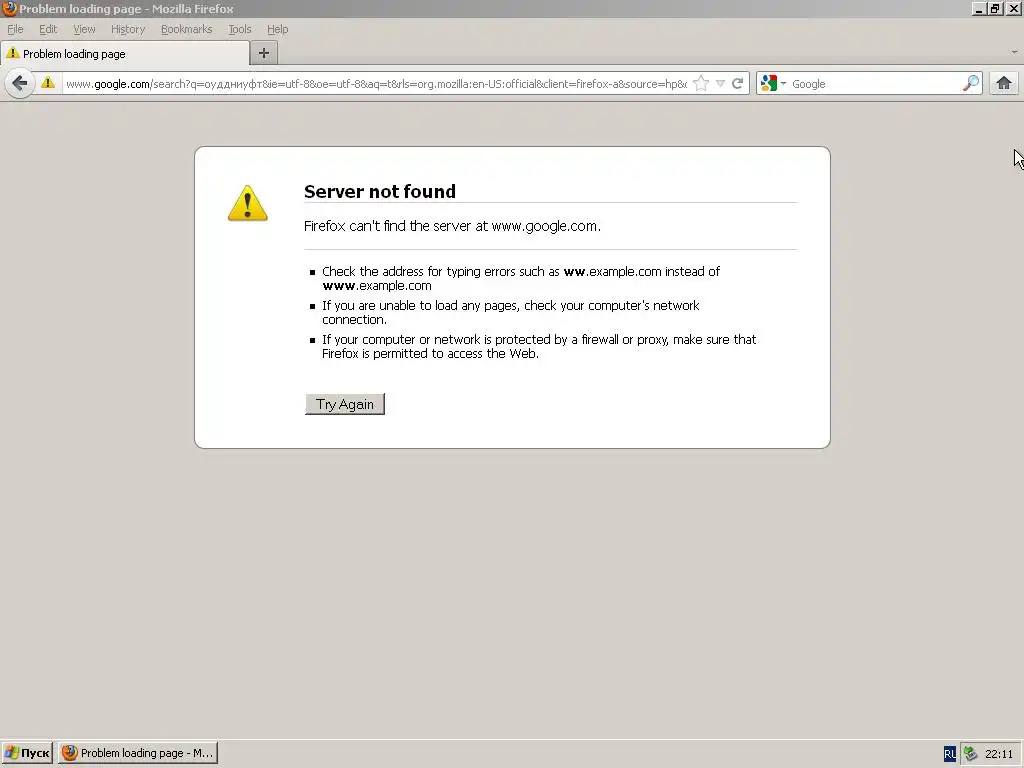Click the Try Again button
1024x768 pixels.
coord(345,404)
